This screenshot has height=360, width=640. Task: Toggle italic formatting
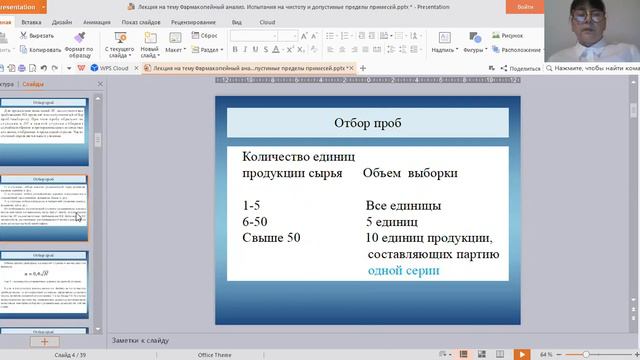[245, 49]
